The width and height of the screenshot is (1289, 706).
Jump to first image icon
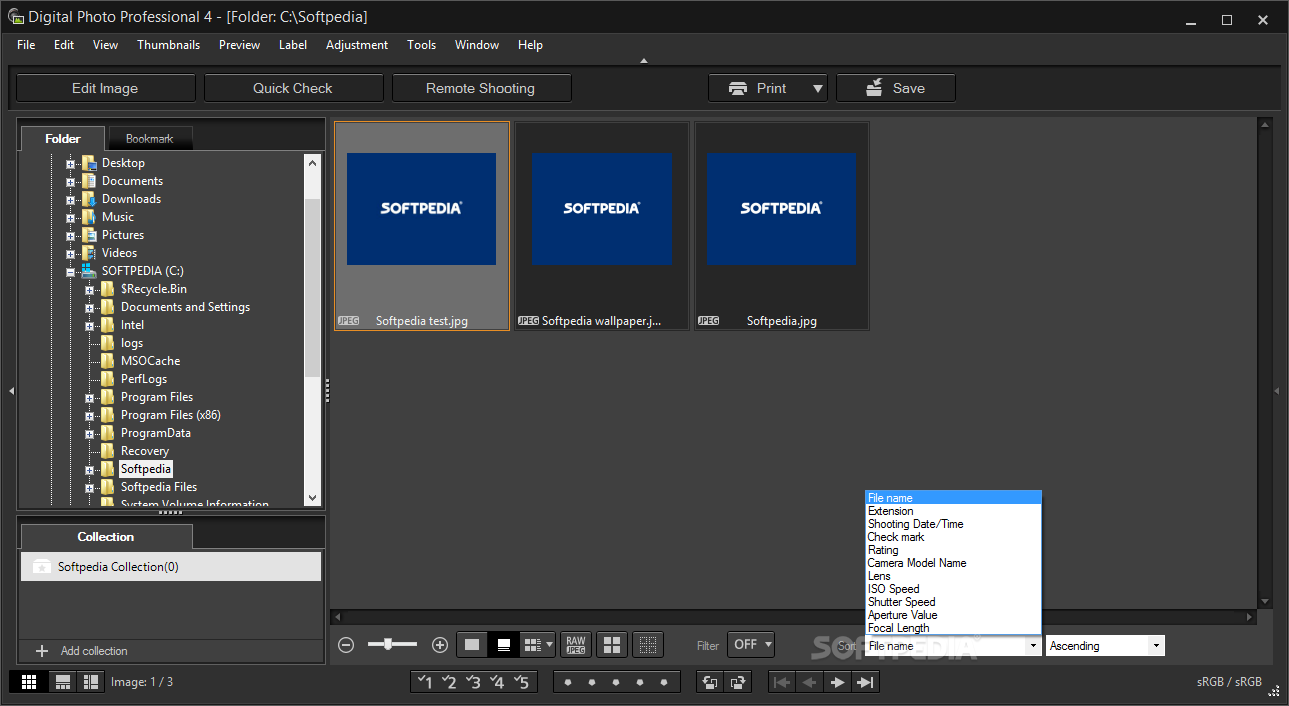coord(782,682)
